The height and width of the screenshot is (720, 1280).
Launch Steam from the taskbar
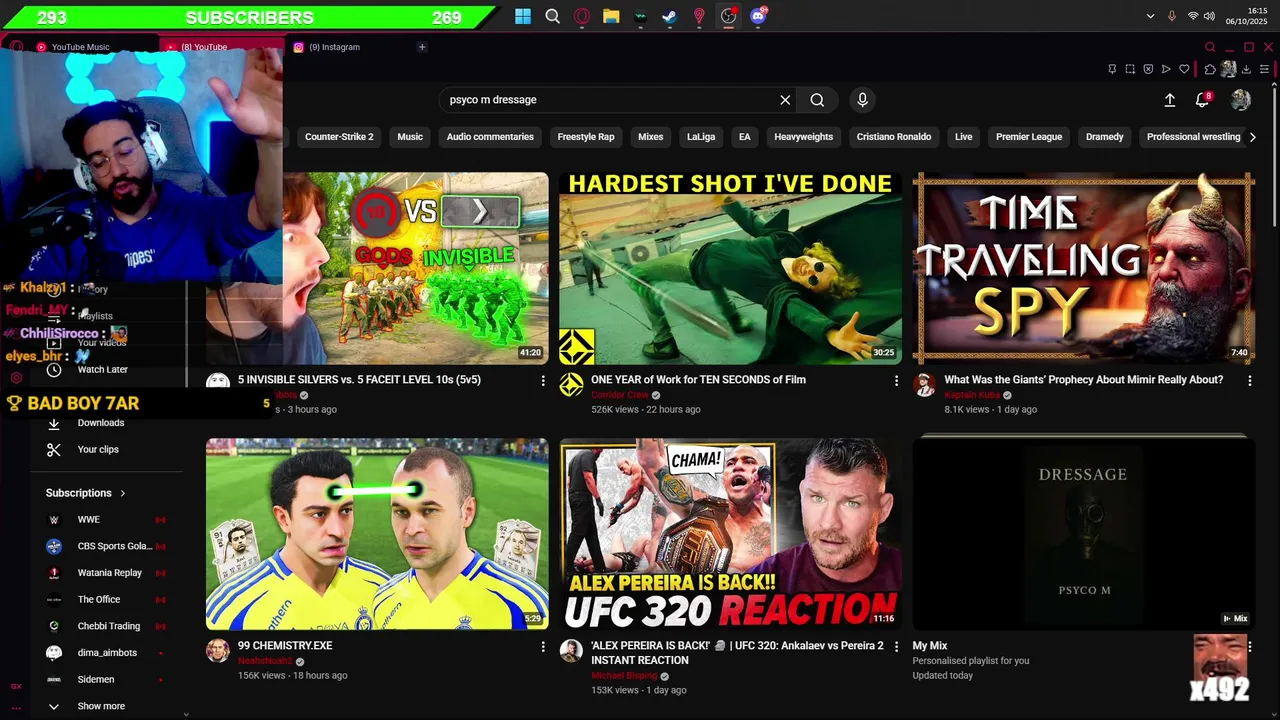[x=670, y=16]
